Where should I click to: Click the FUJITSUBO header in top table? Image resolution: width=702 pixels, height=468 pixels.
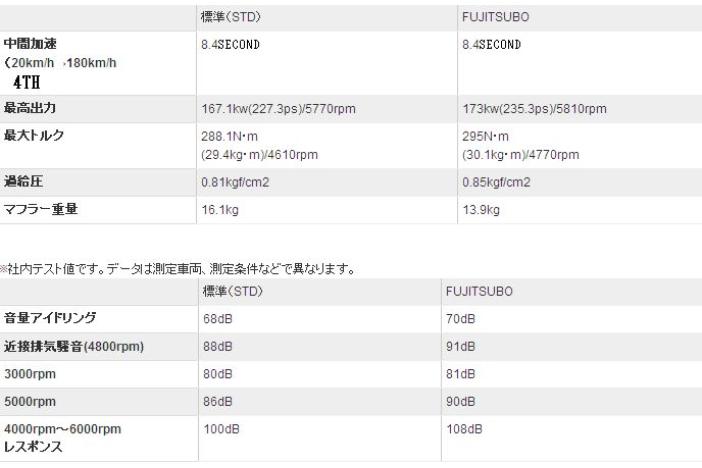point(492,17)
